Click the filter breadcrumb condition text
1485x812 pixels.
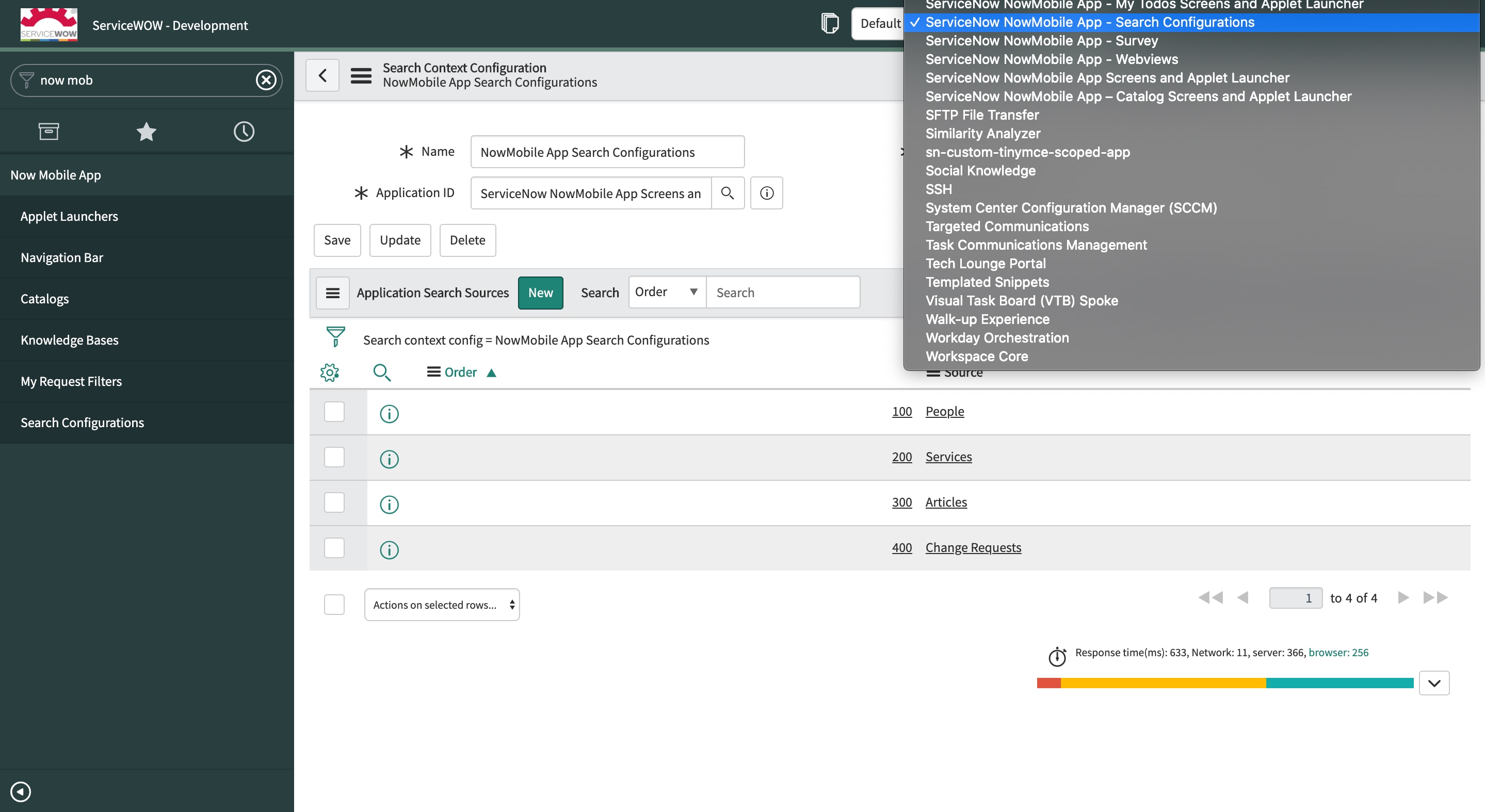coord(536,340)
